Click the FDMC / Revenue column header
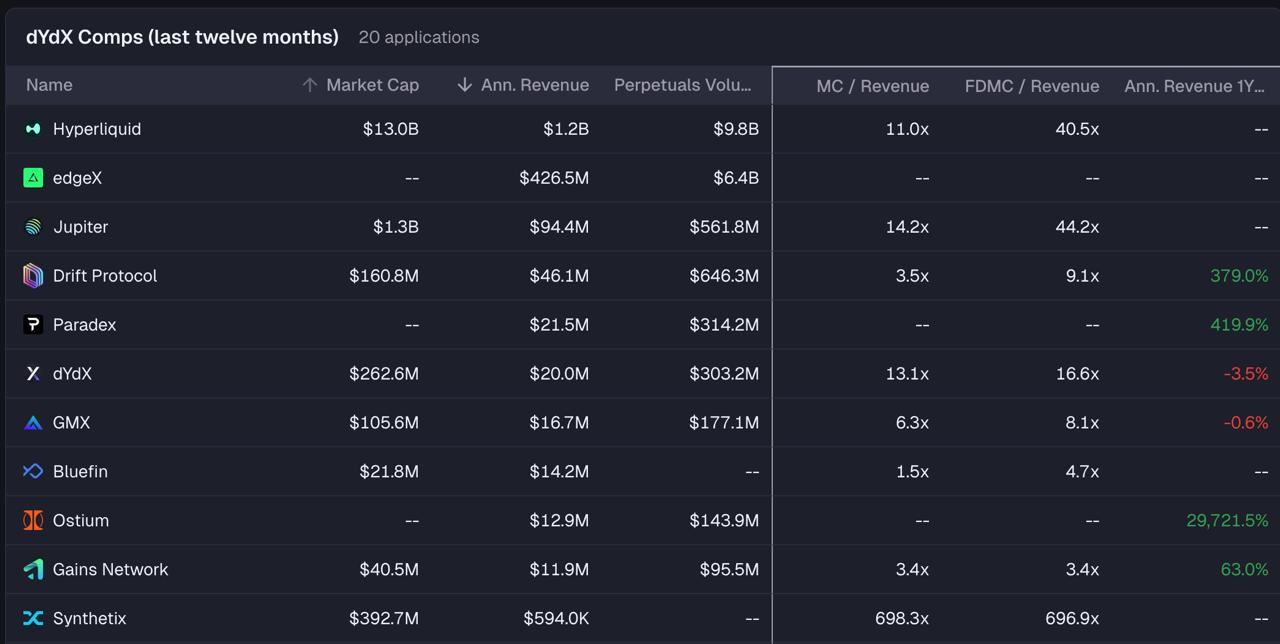1280x644 pixels. 1031,86
